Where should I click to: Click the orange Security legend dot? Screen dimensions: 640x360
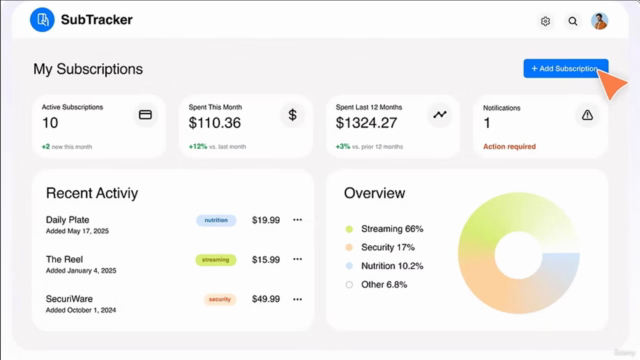coord(349,247)
